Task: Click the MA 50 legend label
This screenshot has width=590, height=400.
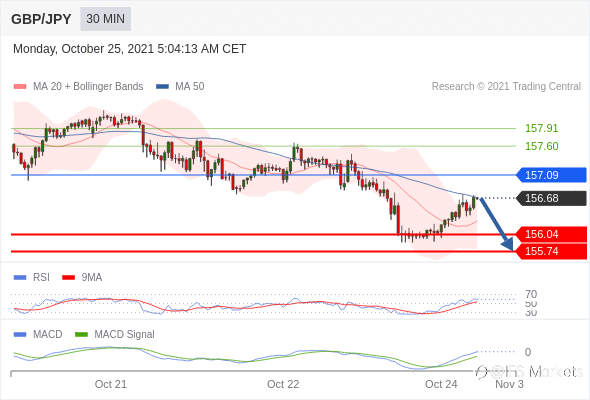Action: click(x=190, y=87)
